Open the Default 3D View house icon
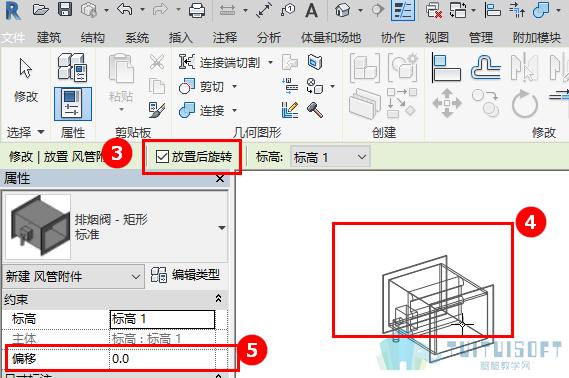 [x=343, y=10]
